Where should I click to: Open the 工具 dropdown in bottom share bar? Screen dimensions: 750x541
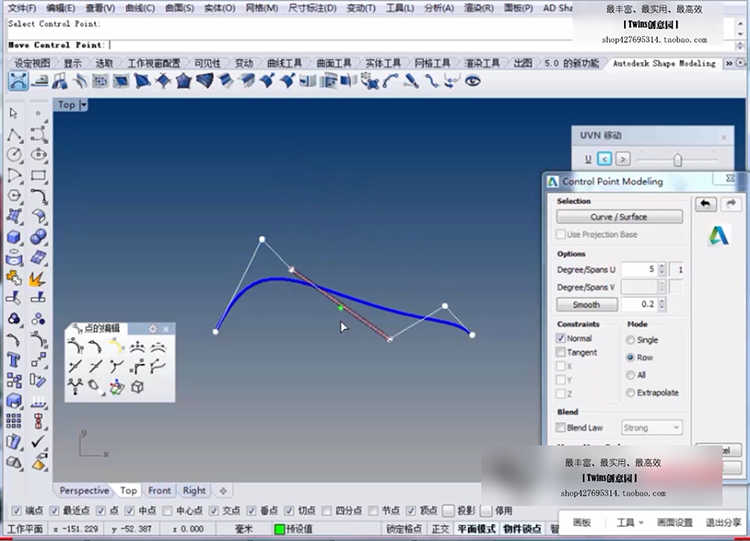[629, 522]
